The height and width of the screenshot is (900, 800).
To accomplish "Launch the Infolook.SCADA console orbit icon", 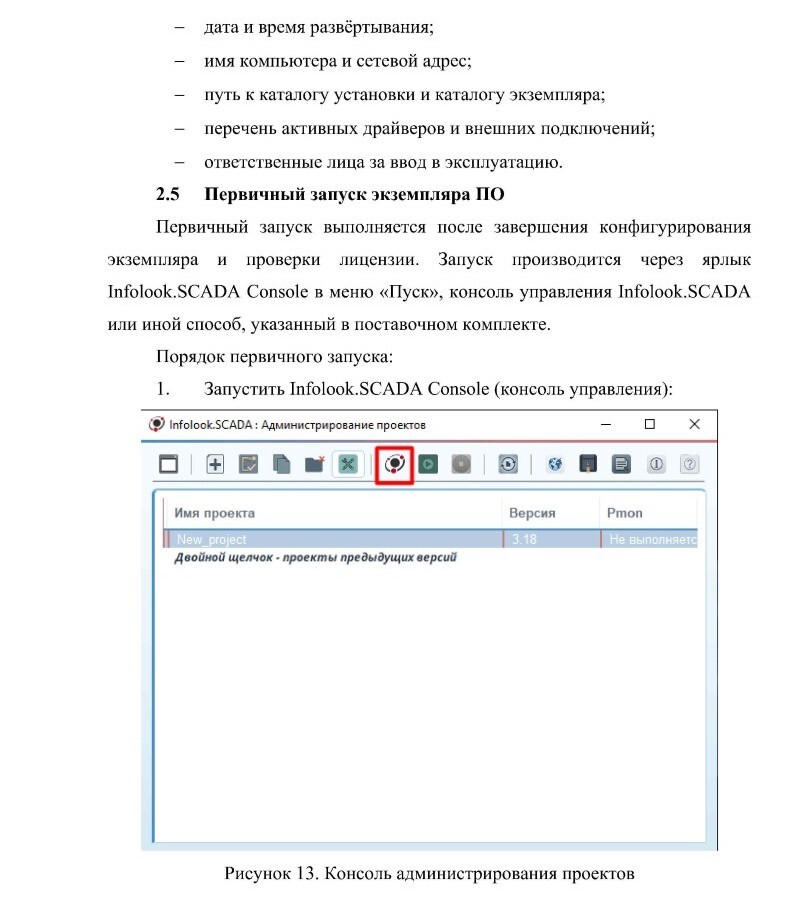I will [395, 464].
